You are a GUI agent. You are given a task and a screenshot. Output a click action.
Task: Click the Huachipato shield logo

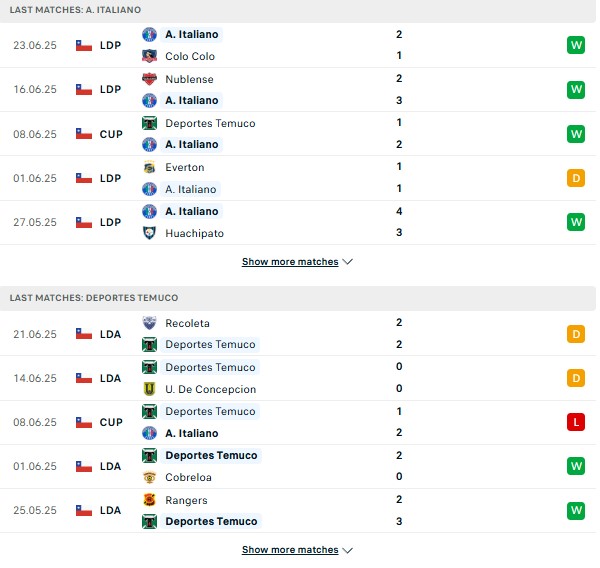click(x=149, y=233)
